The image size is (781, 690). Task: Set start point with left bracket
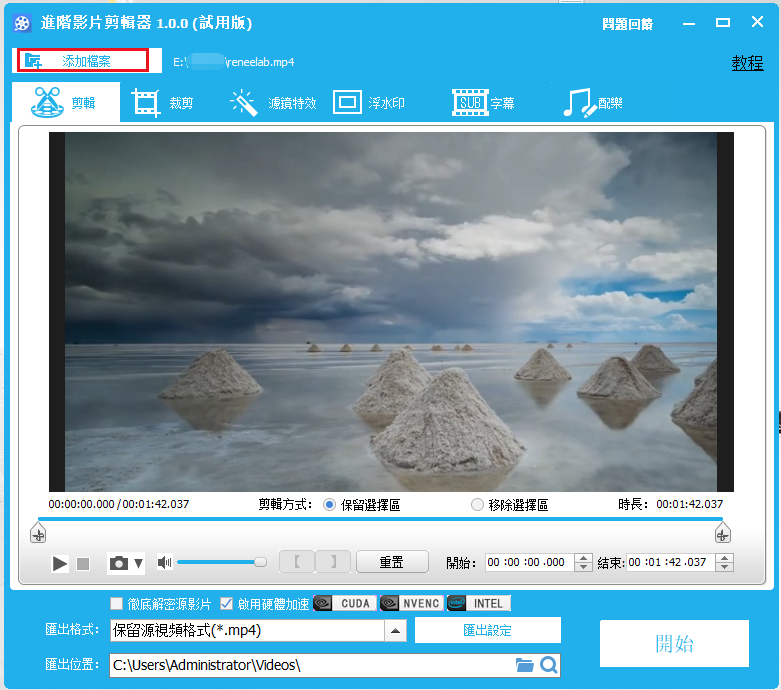(297, 562)
